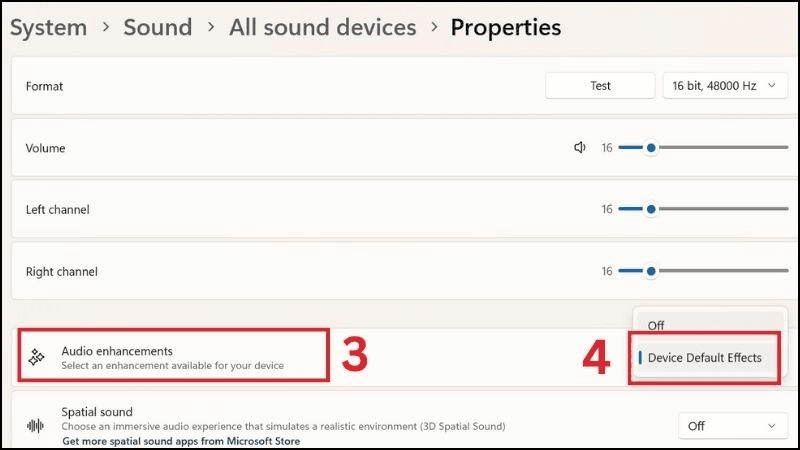Click the Spatial sound row title
Image resolution: width=800 pixels, height=450 pixels.
(x=97, y=412)
